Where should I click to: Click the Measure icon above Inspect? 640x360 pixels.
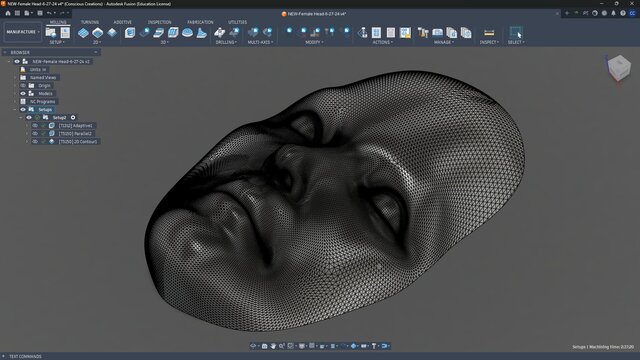tap(489, 33)
